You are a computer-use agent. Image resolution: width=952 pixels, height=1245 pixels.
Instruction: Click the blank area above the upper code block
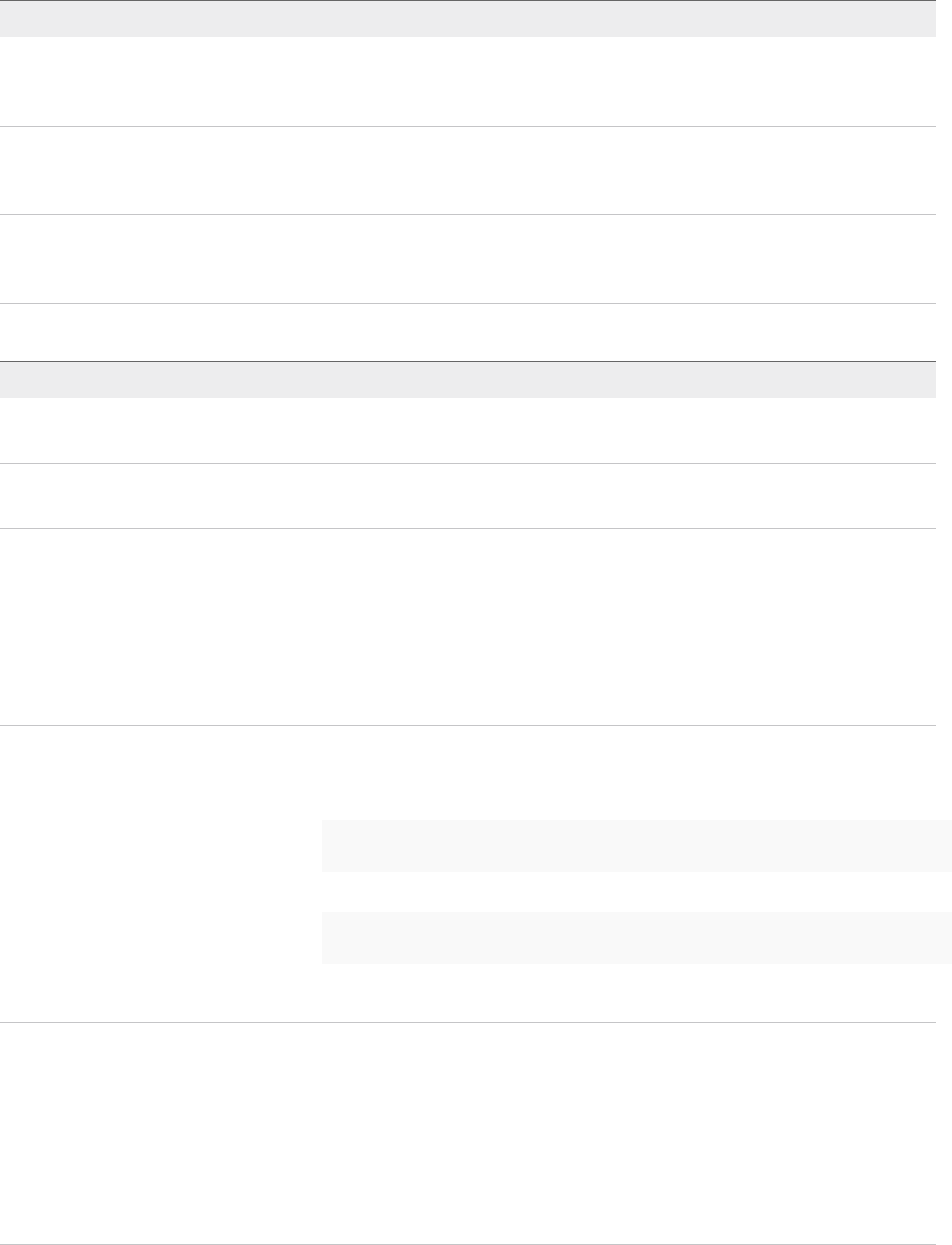636,772
